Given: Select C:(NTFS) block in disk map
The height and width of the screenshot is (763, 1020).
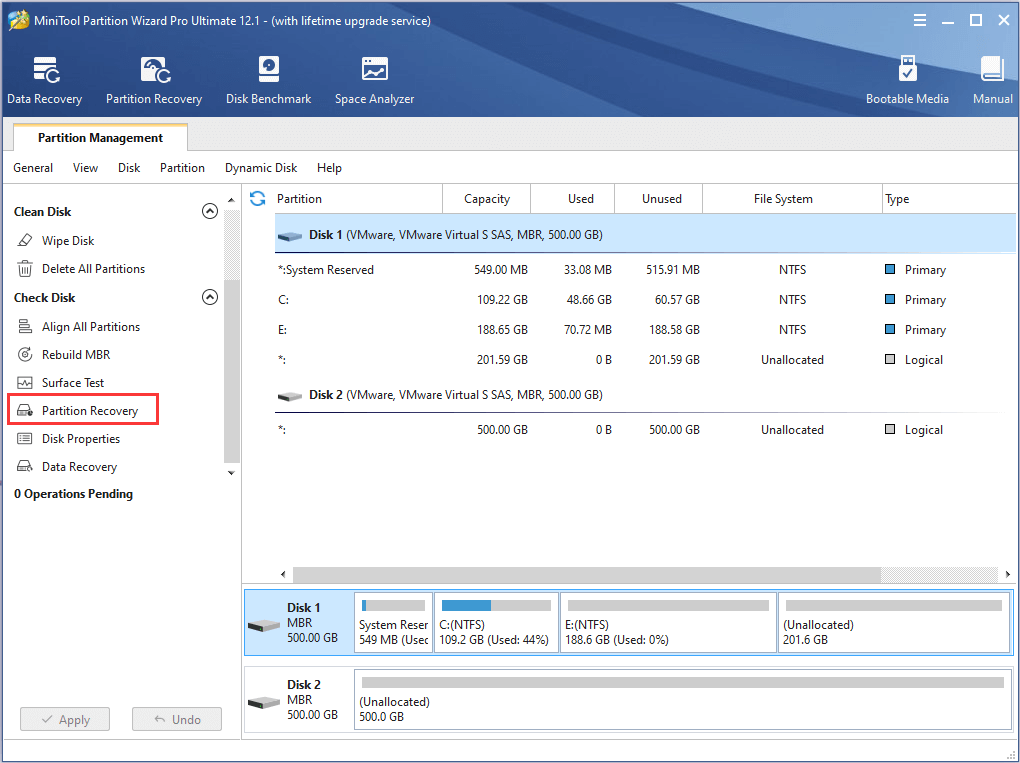Looking at the screenshot, I should click(x=496, y=622).
